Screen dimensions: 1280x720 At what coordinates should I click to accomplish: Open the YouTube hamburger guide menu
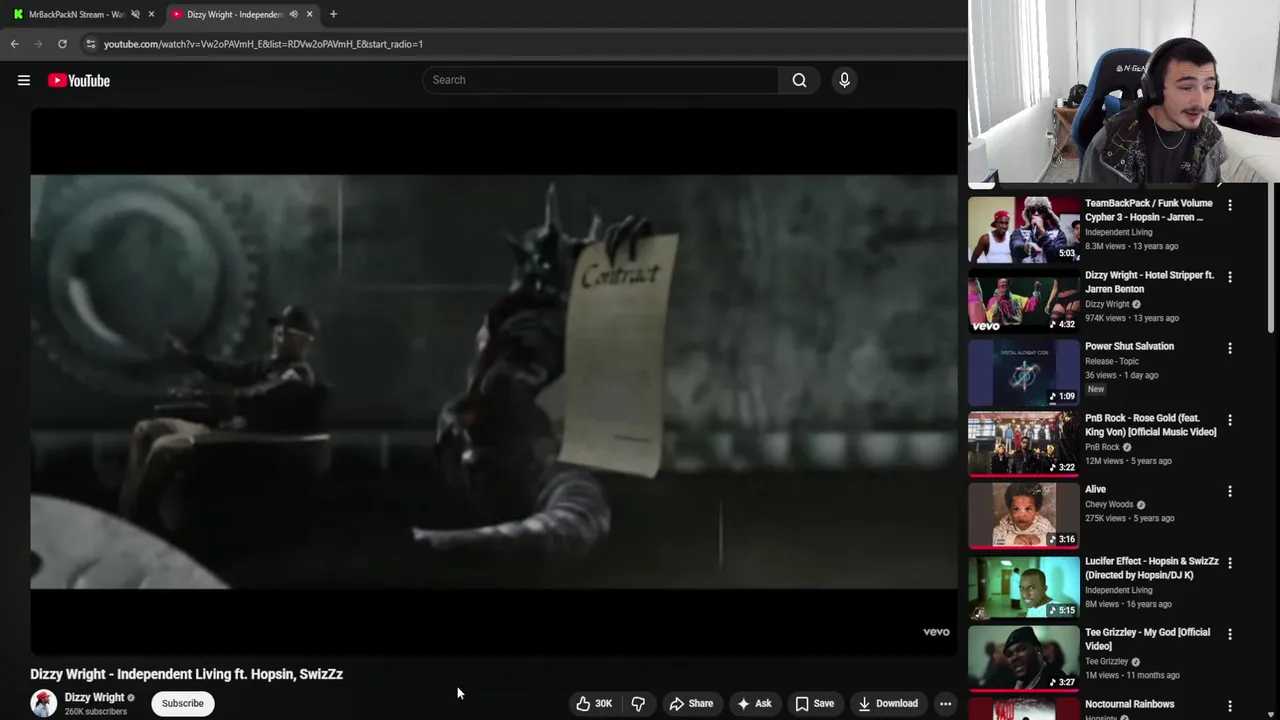pyautogui.click(x=24, y=80)
